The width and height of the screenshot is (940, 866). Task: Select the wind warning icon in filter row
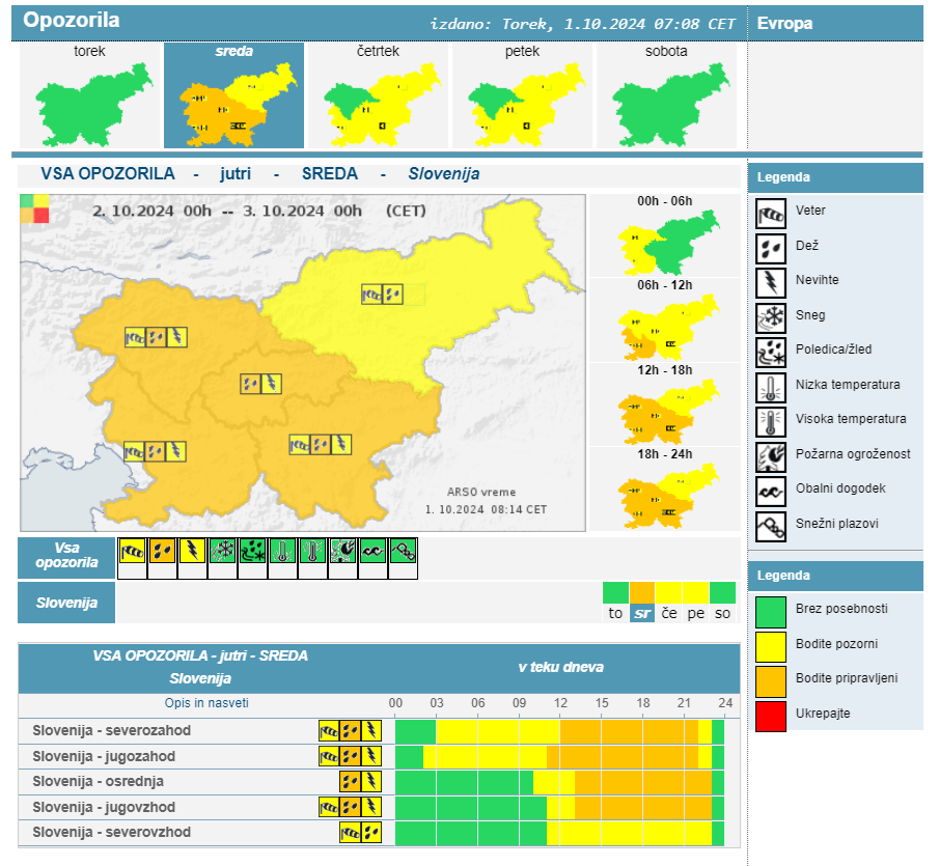coord(133,552)
